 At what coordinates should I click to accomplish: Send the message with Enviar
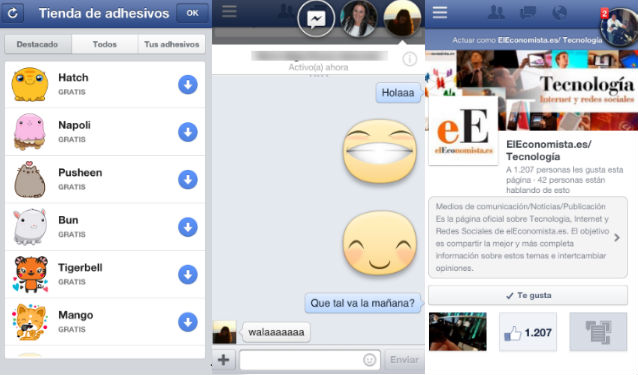tap(404, 360)
